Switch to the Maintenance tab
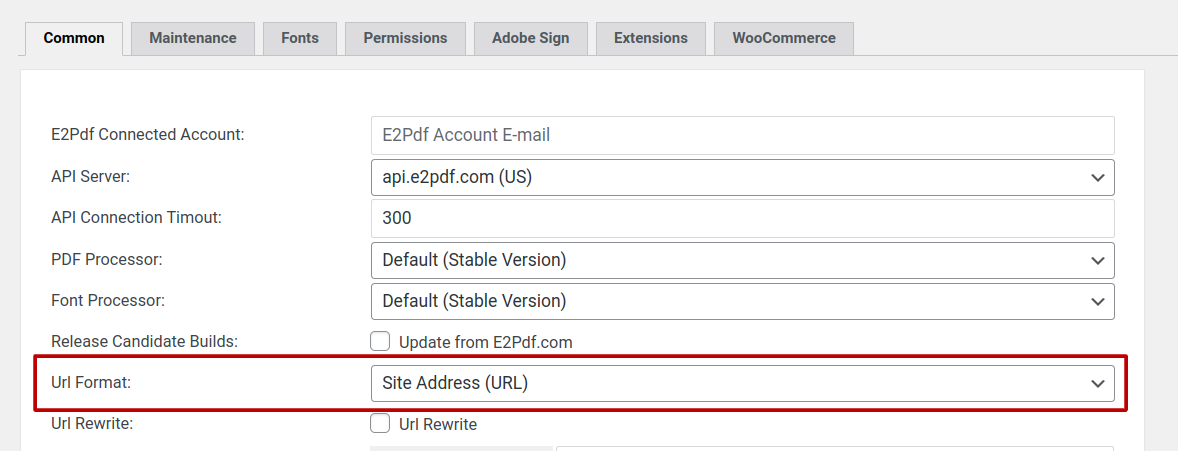Image resolution: width=1178 pixels, height=451 pixels. (193, 38)
